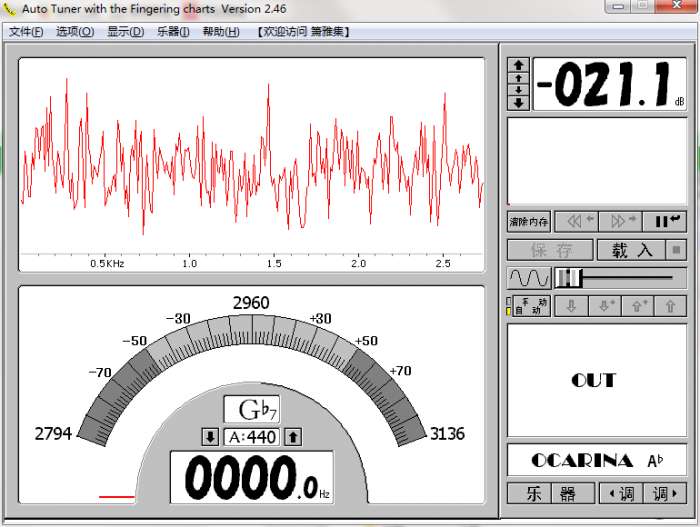The width and height of the screenshot is (700, 527).
Task: Click the sine wave tone icon
Action: (x=529, y=278)
